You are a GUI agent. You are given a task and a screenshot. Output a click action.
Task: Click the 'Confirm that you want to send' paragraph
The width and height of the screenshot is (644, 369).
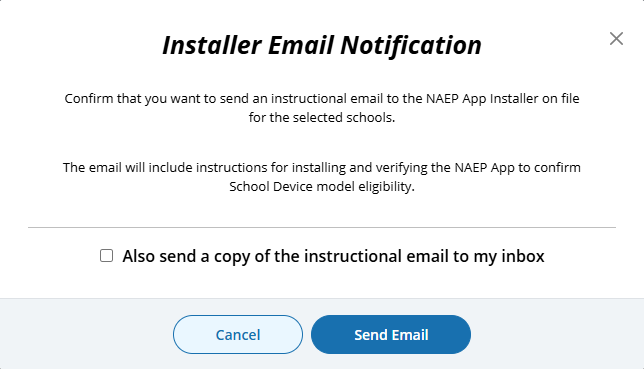[x=322, y=108]
